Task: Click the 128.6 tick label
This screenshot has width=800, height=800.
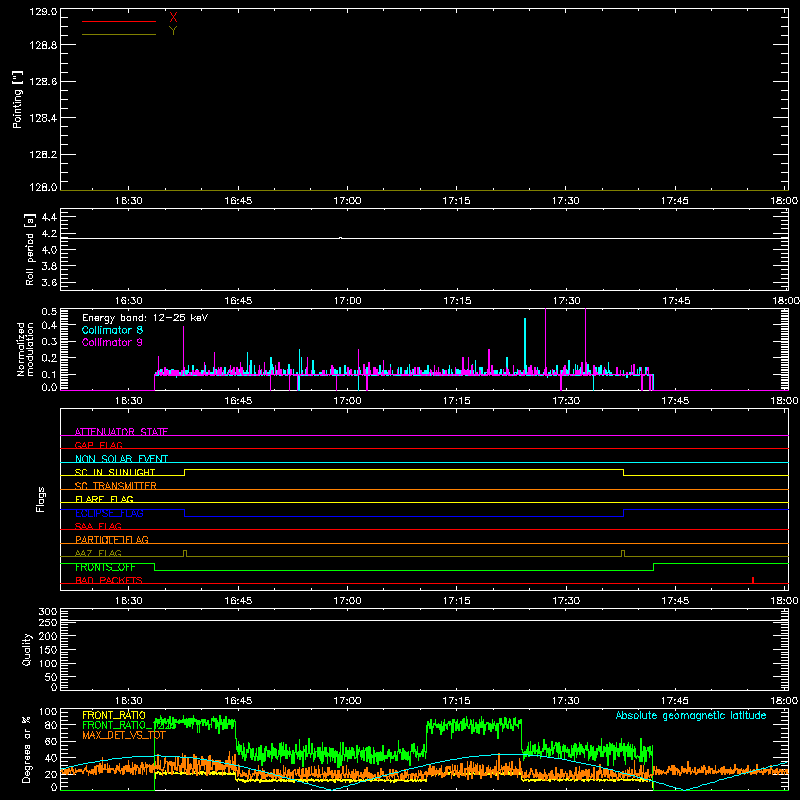Action: point(43,82)
